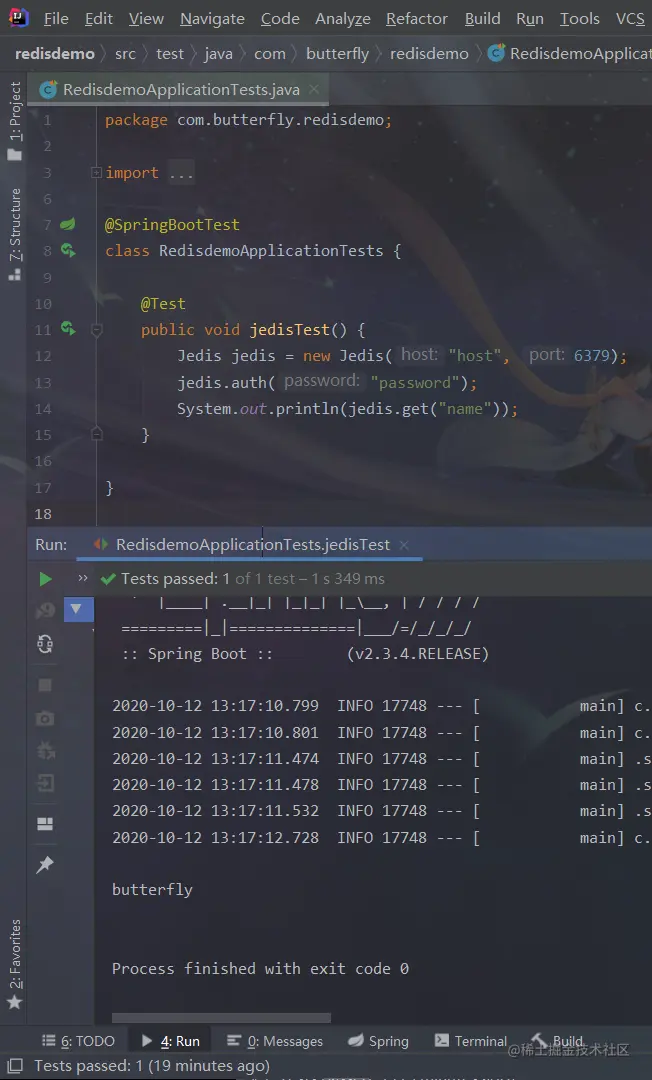Screen dimensions: 652x1080
Task: Open the Build menu in the menu bar
Action: [x=482, y=19]
